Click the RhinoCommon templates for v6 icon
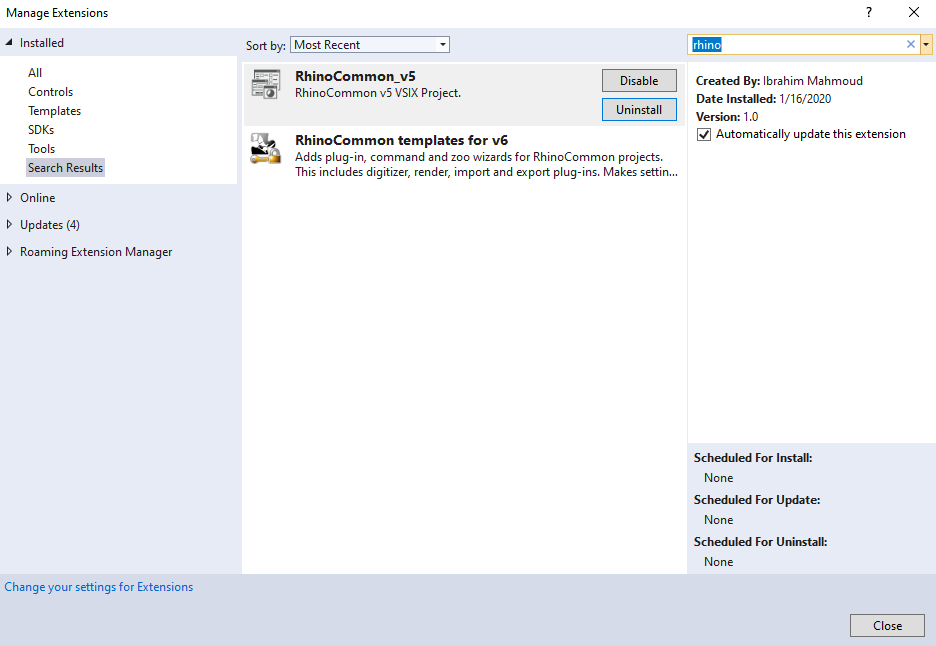 pyautogui.click(x=266, y=148)
